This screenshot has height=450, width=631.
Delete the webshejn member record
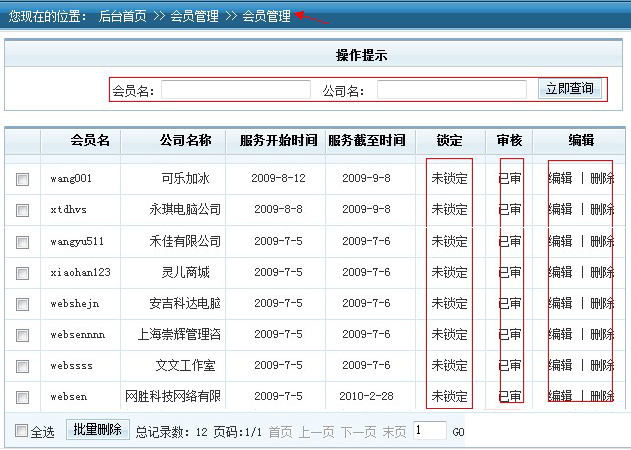click(x=602, y=303)
